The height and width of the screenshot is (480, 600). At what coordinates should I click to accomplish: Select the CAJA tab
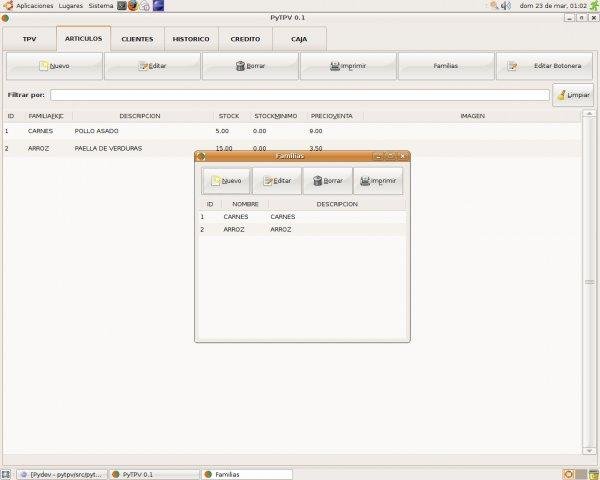[299, 39]
